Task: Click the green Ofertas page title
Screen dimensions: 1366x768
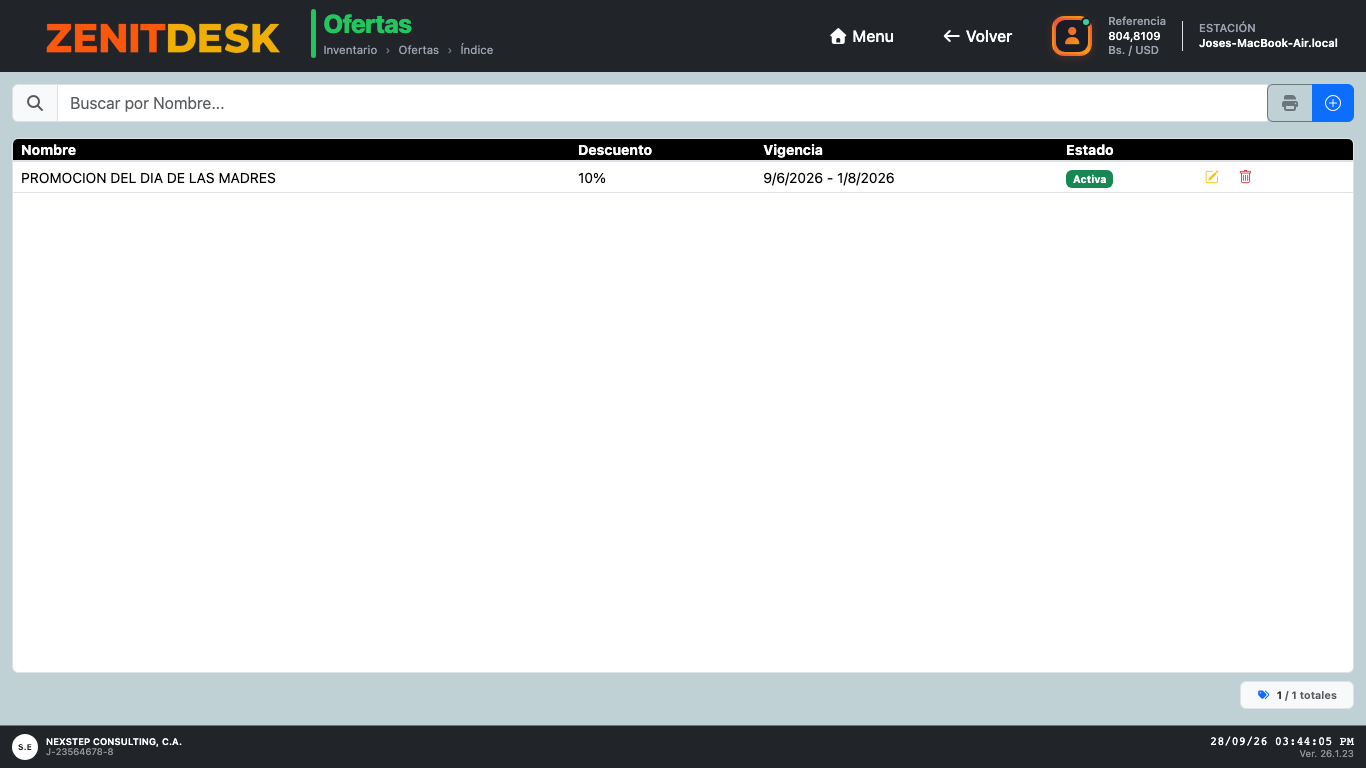Action: 367,25
